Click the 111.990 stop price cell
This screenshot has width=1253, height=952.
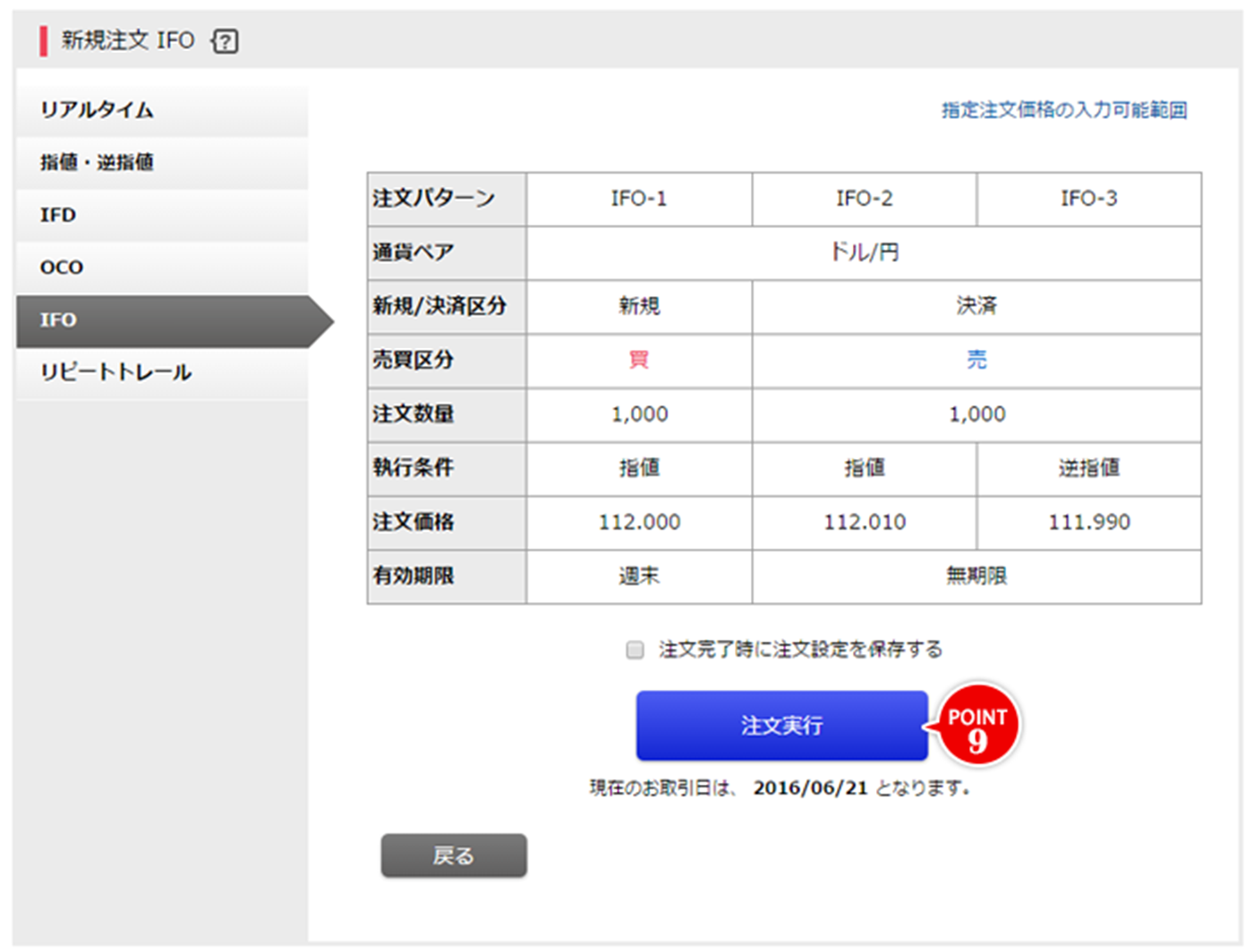1088,523
